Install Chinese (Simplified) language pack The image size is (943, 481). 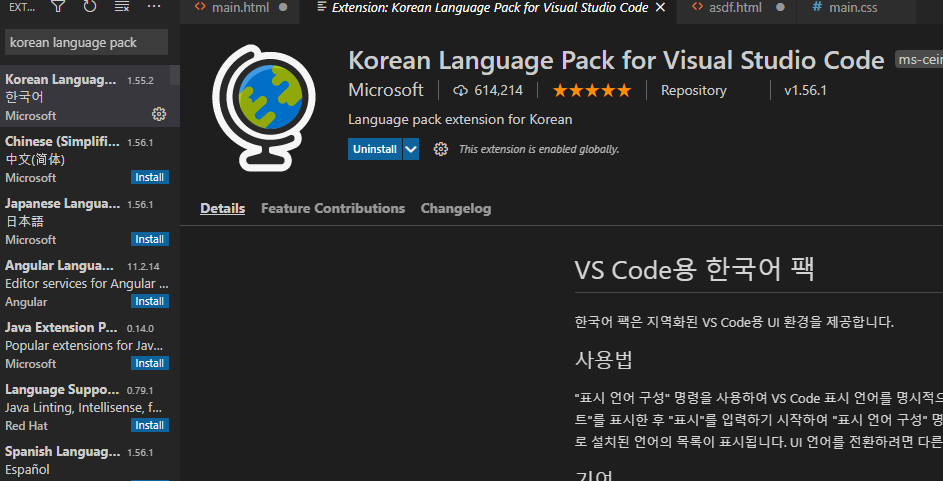[x=150, y=177]
